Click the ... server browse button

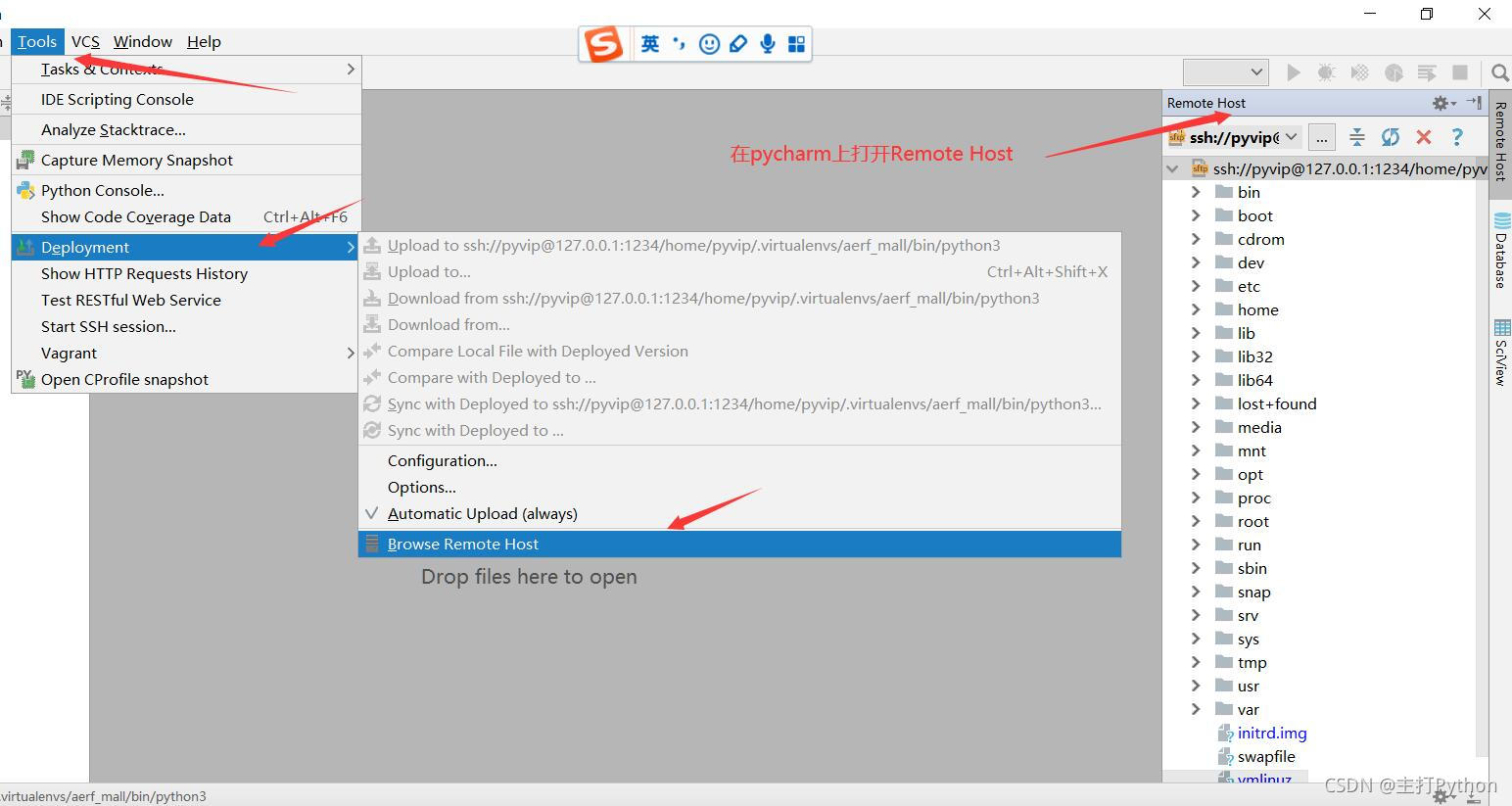(1321, 137)
